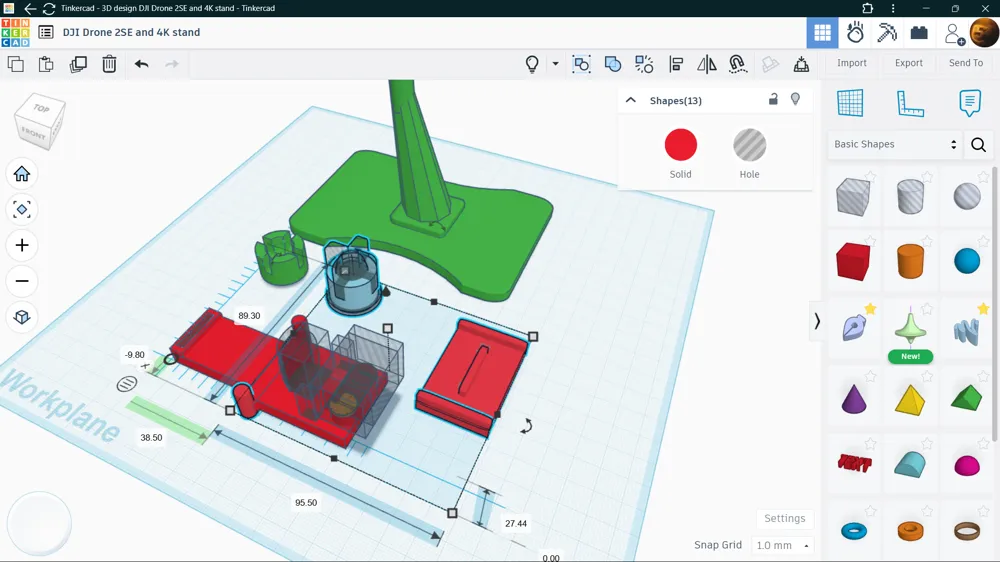Click the Drop to workplane icon

point(801,64)
